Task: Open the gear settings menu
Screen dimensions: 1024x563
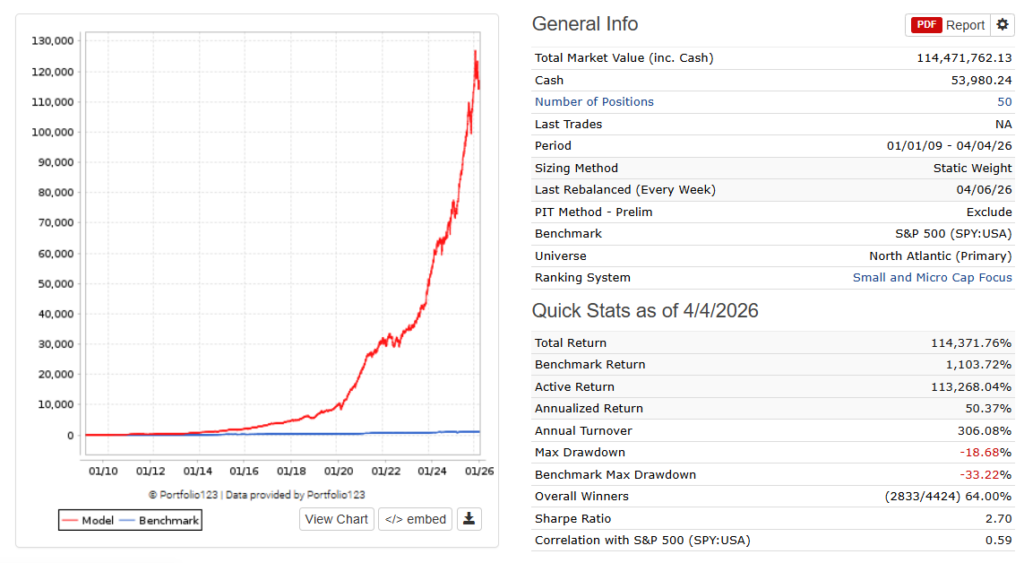Action: [x=1003, y=25]
